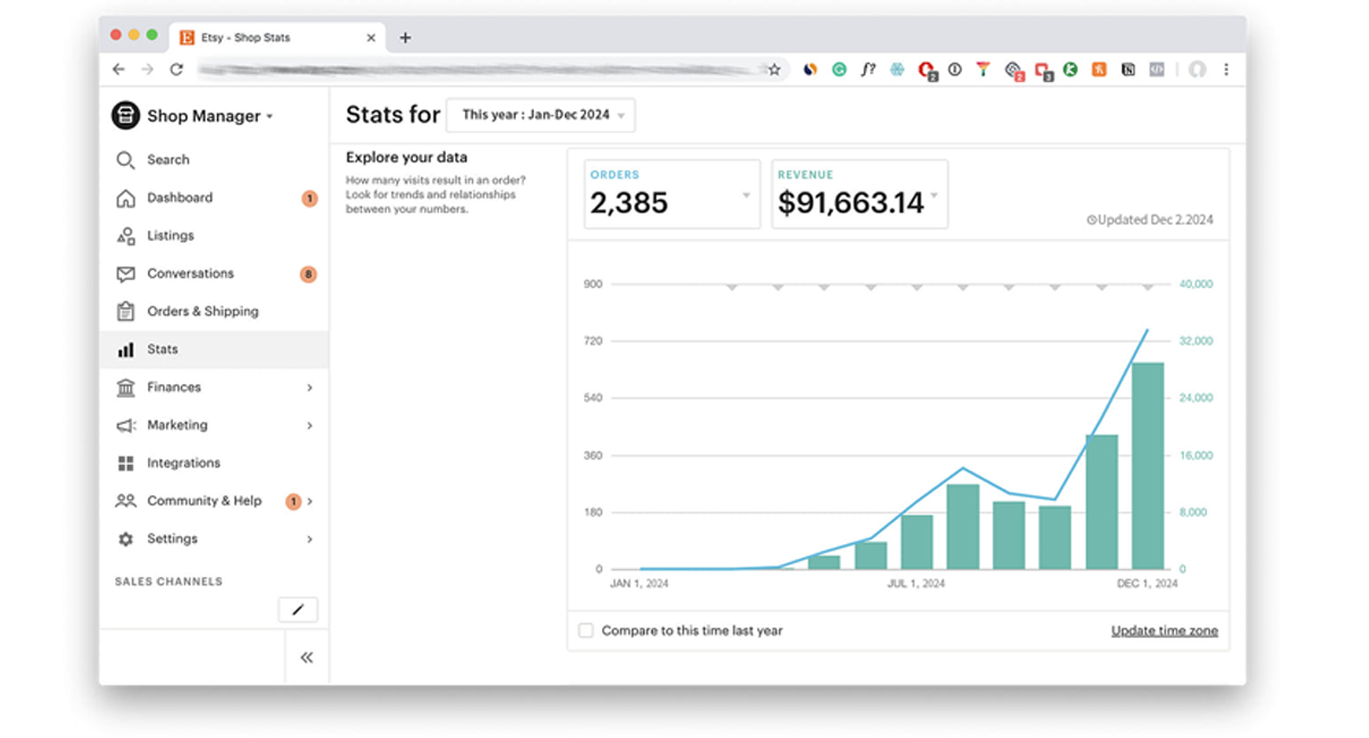The height and width of the screenshot is (738, 1369).
Task: Expand the Shop Manager menu
Action: [x=269, y=117]
